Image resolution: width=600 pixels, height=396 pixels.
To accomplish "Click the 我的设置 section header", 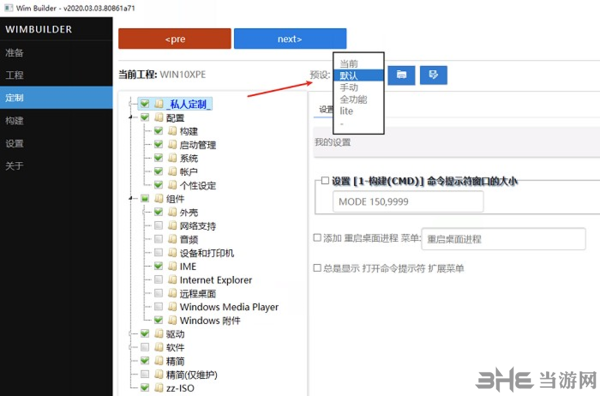I will click(x=457, y=142).
